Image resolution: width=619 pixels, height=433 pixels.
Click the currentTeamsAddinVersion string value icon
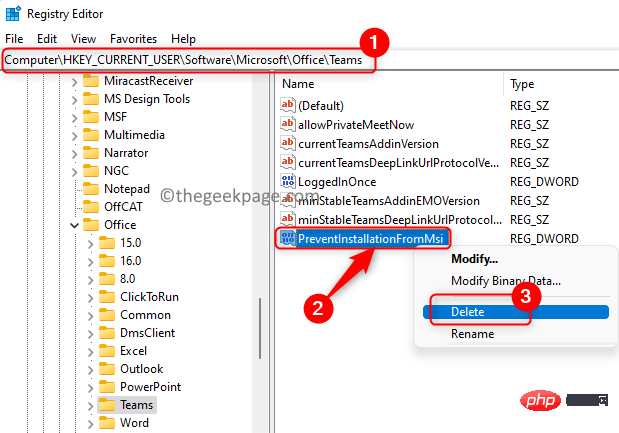288,143
